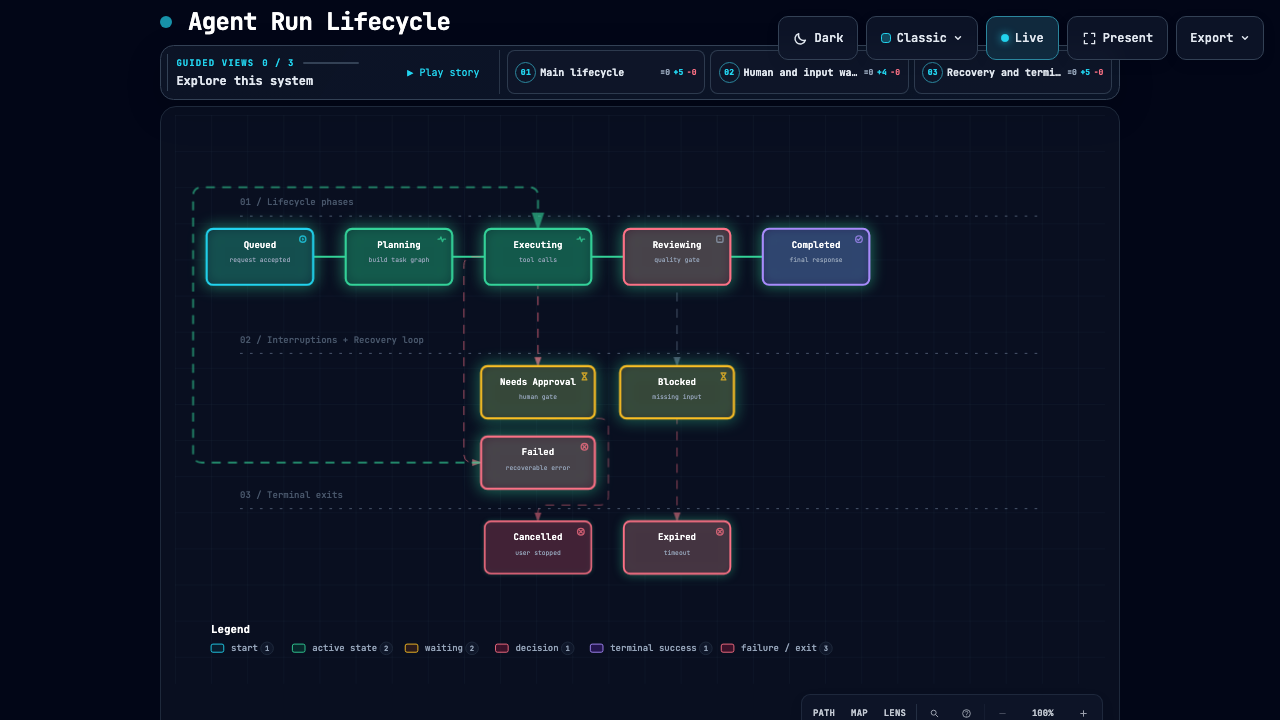This screenshot has width=1280, height=720.
Task: Click the '03 / Terminal exits' section label
Action: (x=291, y=495)
